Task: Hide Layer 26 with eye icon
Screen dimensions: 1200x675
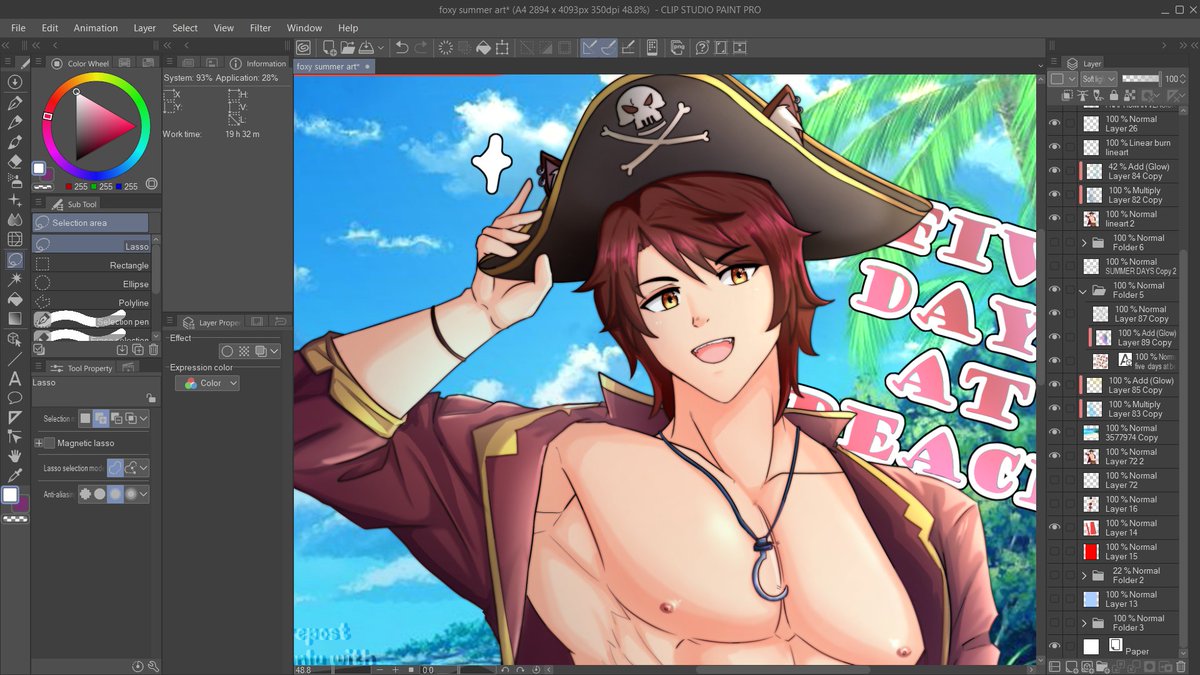Action: point(1054,123)
